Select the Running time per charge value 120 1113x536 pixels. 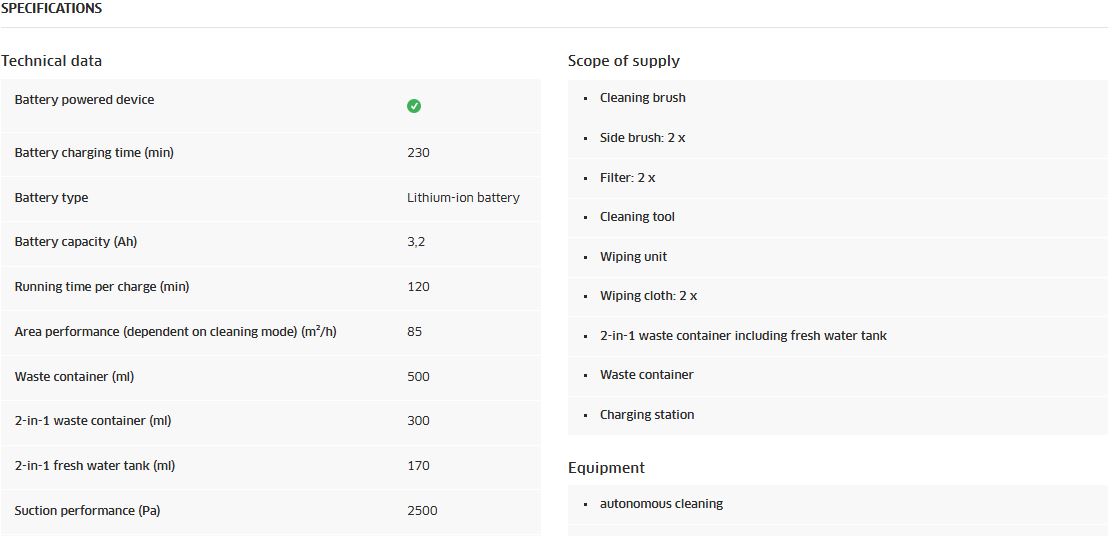[x=418, y=287]
